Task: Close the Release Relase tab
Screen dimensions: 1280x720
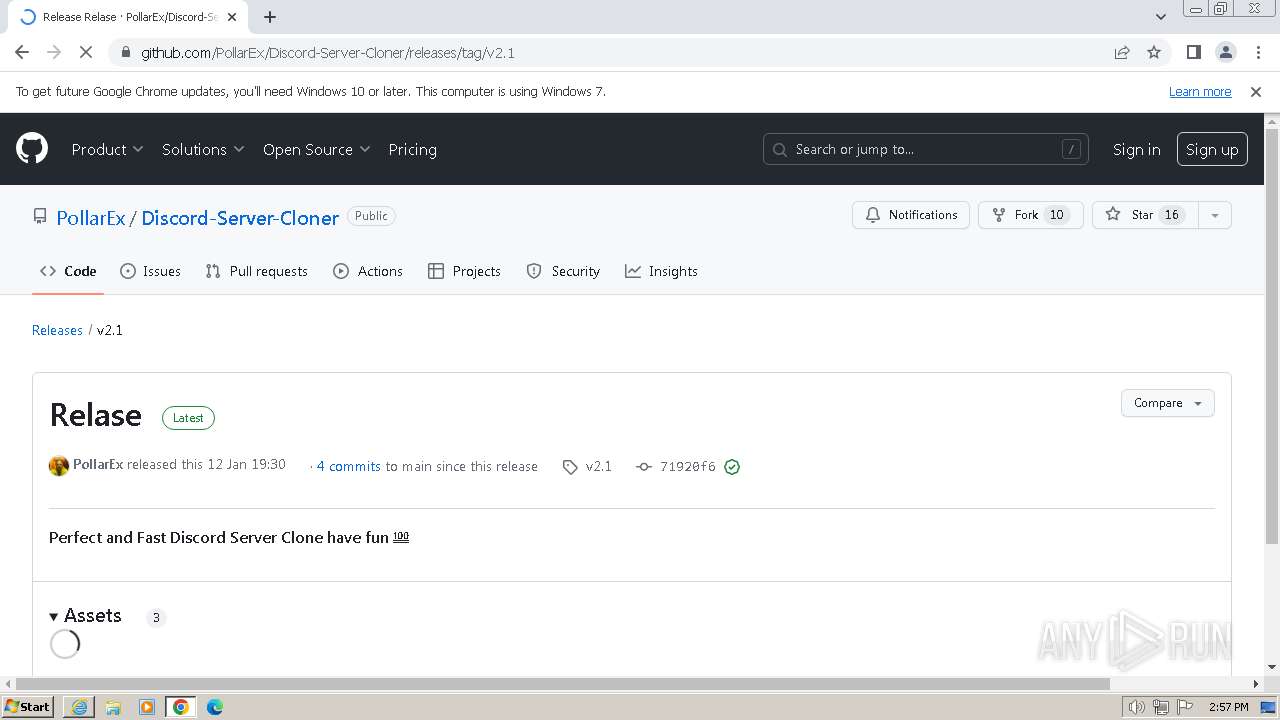Action: coord(231,17)
